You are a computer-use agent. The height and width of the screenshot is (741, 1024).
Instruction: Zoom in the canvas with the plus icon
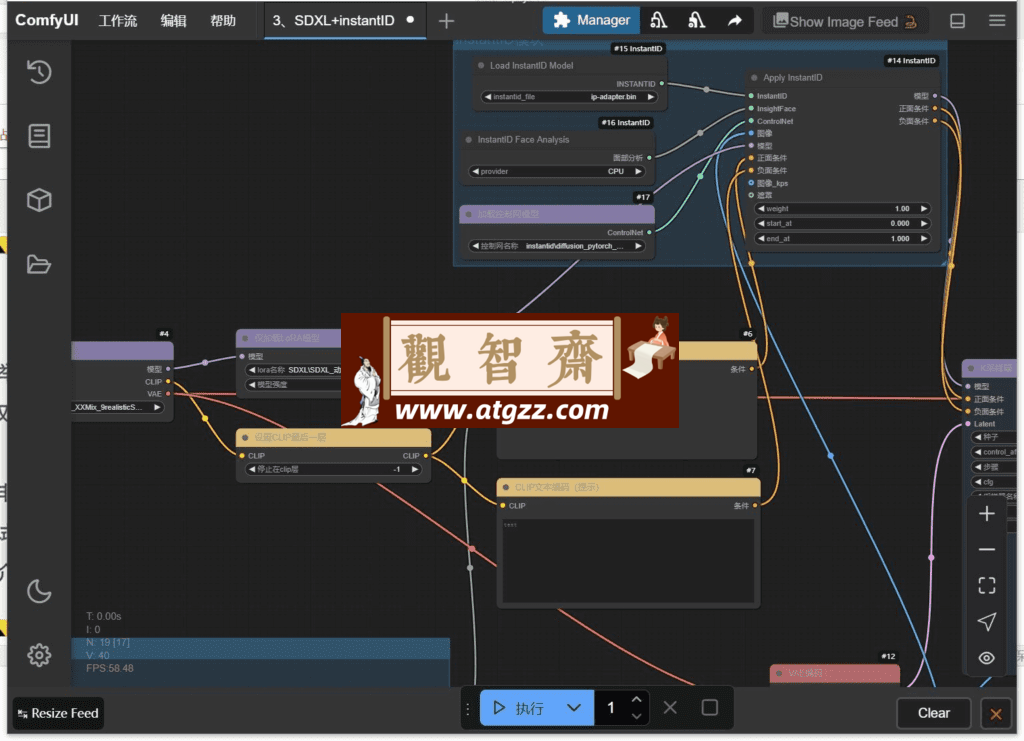987,514
